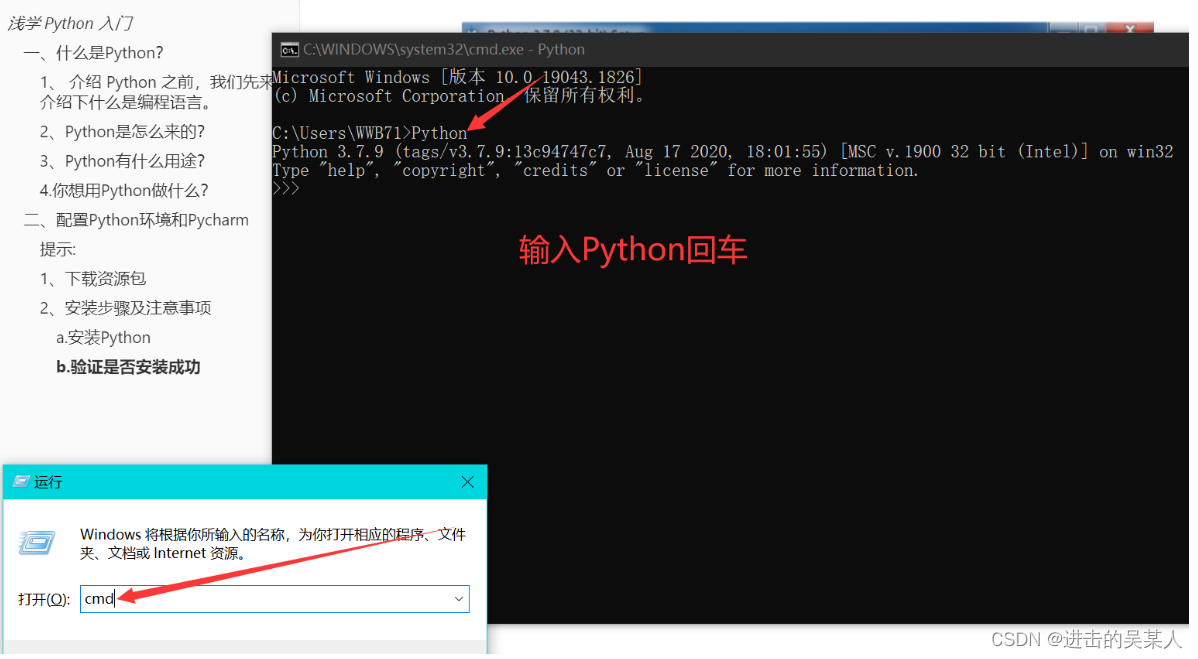Screen dimensions: 1198x659
Task: Click the Python 3.7.9 version line
Action: click(x=722, y=152)
